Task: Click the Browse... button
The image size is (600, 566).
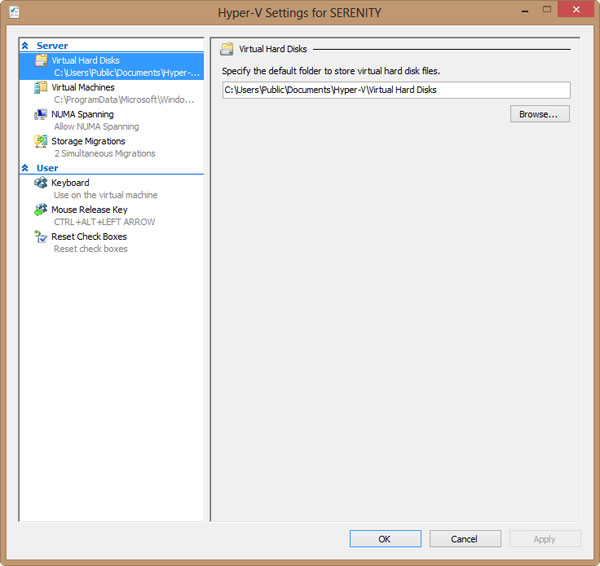Action: pos(540,114)
